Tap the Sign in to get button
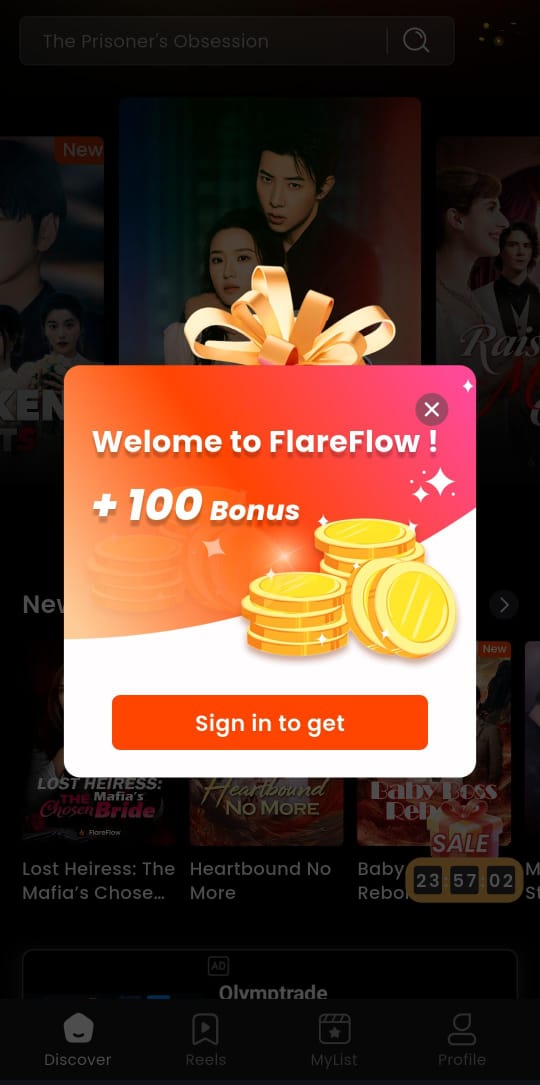This screenshot has height=1085, width=540. click(x=270, y=722)
